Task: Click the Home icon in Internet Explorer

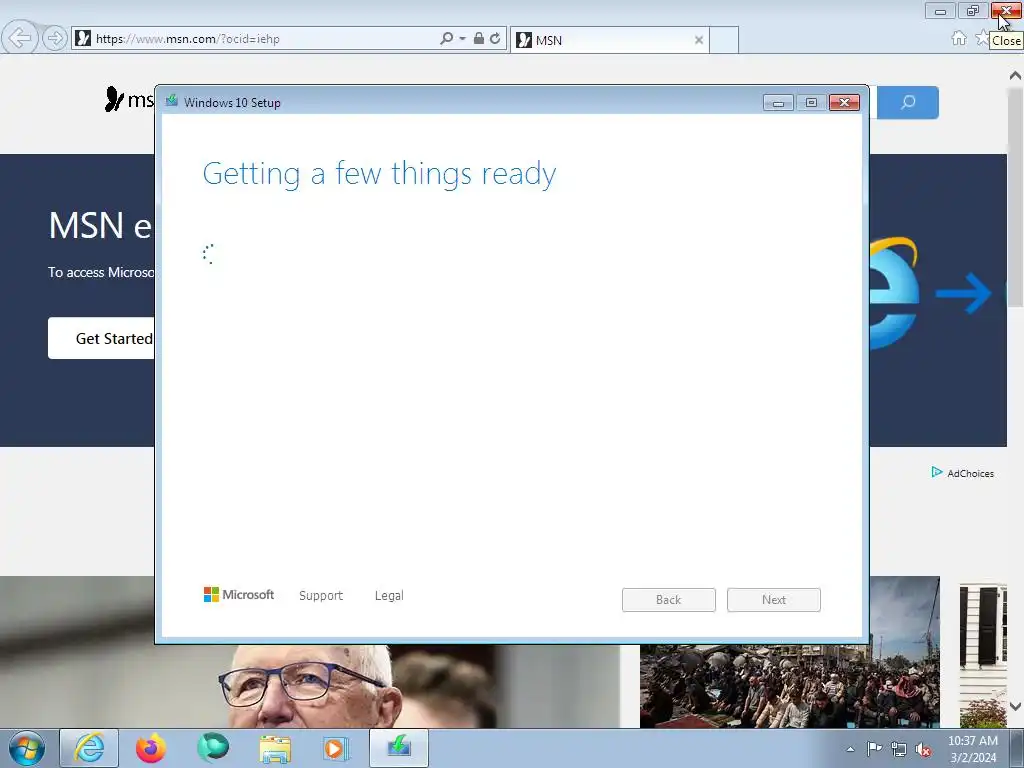Action: tap(959, 39)
